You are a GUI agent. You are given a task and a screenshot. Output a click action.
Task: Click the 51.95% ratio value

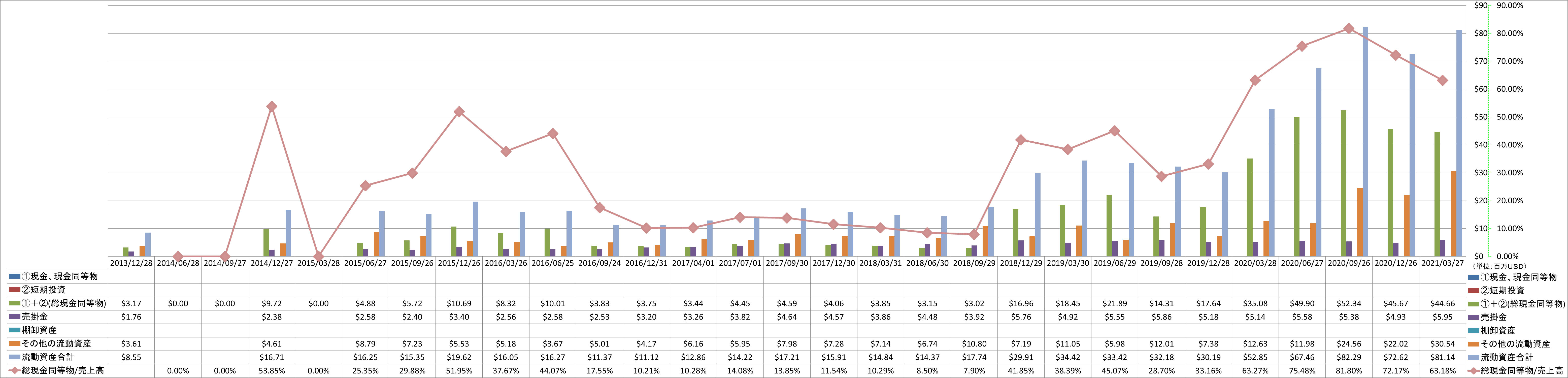coord(459,371)
